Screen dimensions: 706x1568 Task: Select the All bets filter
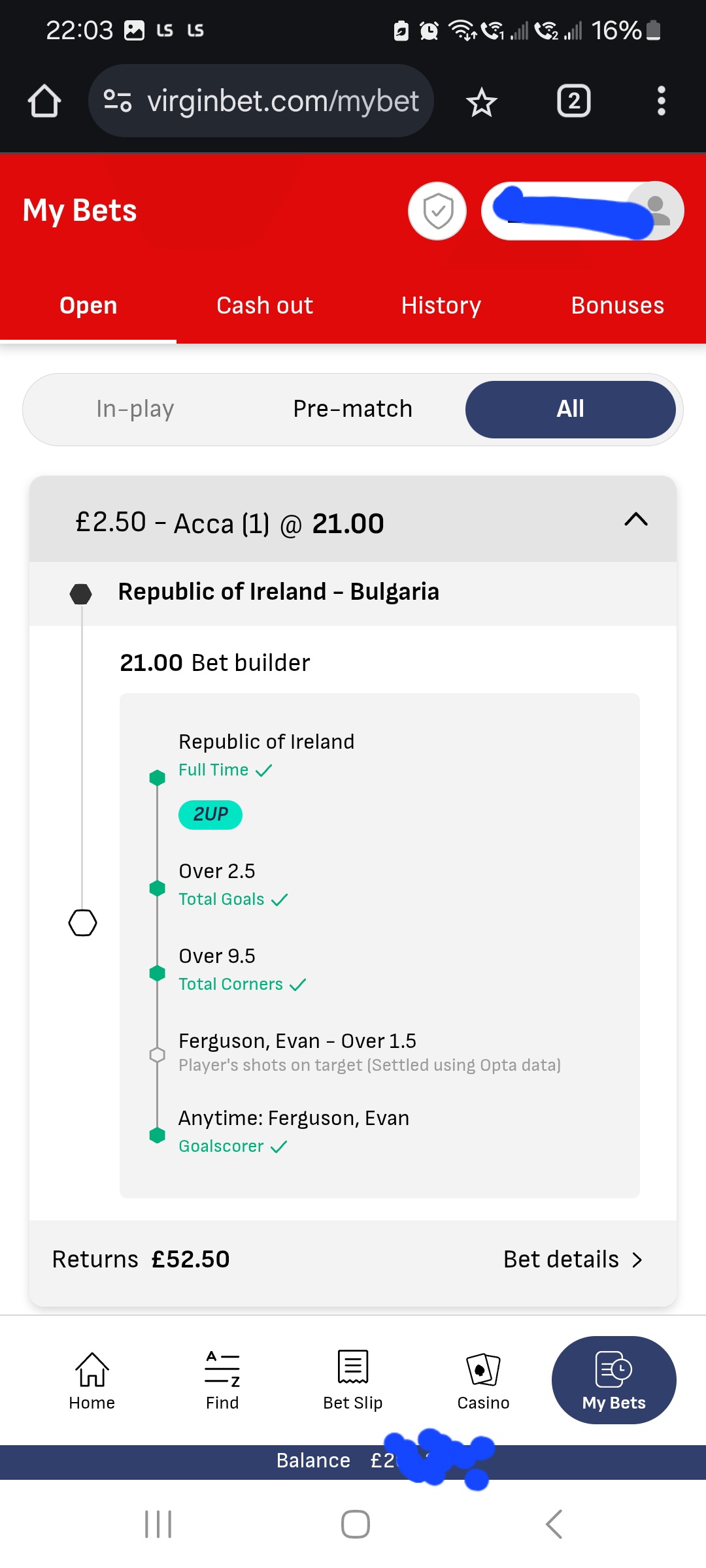[x=571, y=409]
